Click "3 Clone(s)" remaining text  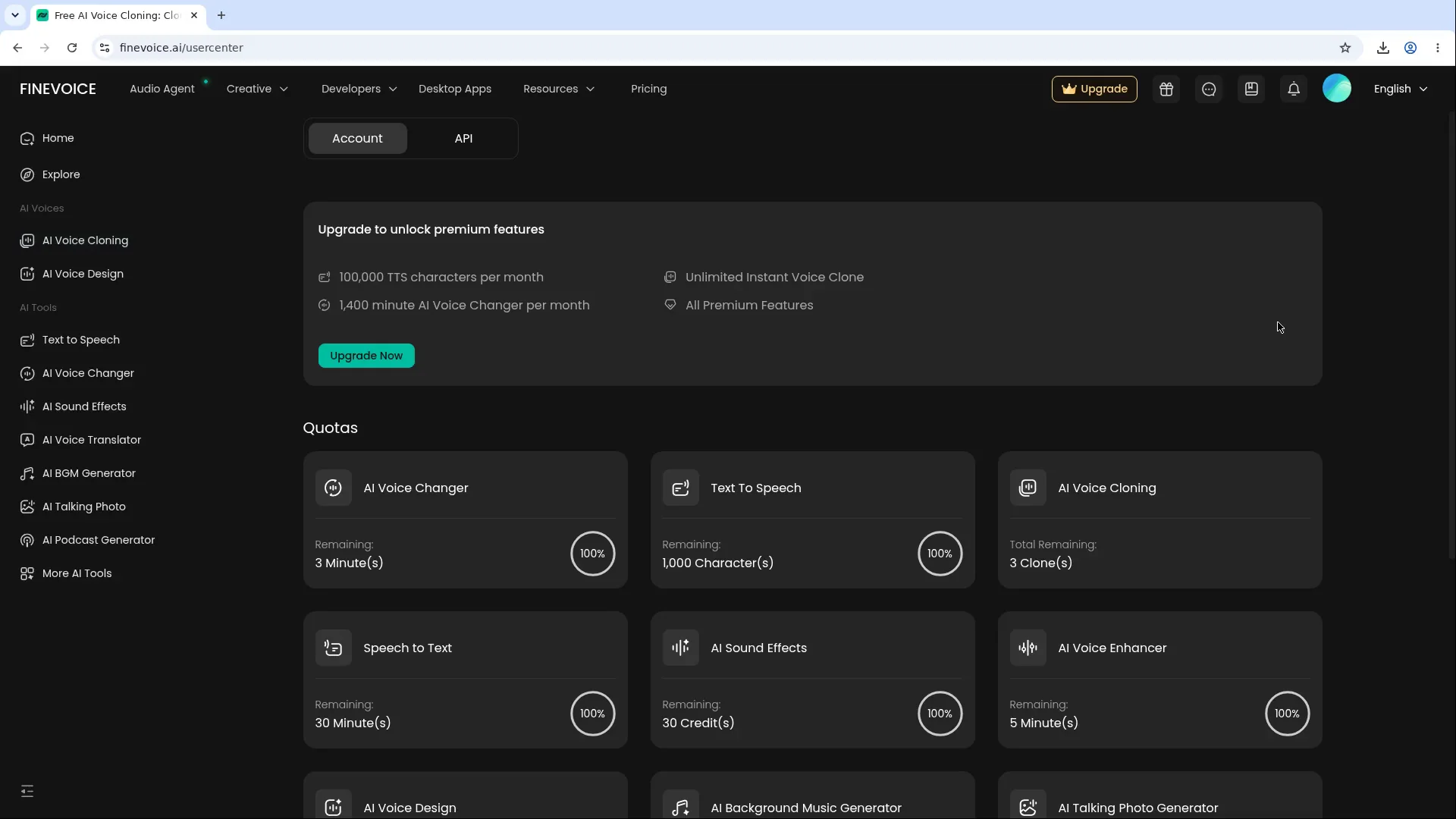(x=1040, y=563)
